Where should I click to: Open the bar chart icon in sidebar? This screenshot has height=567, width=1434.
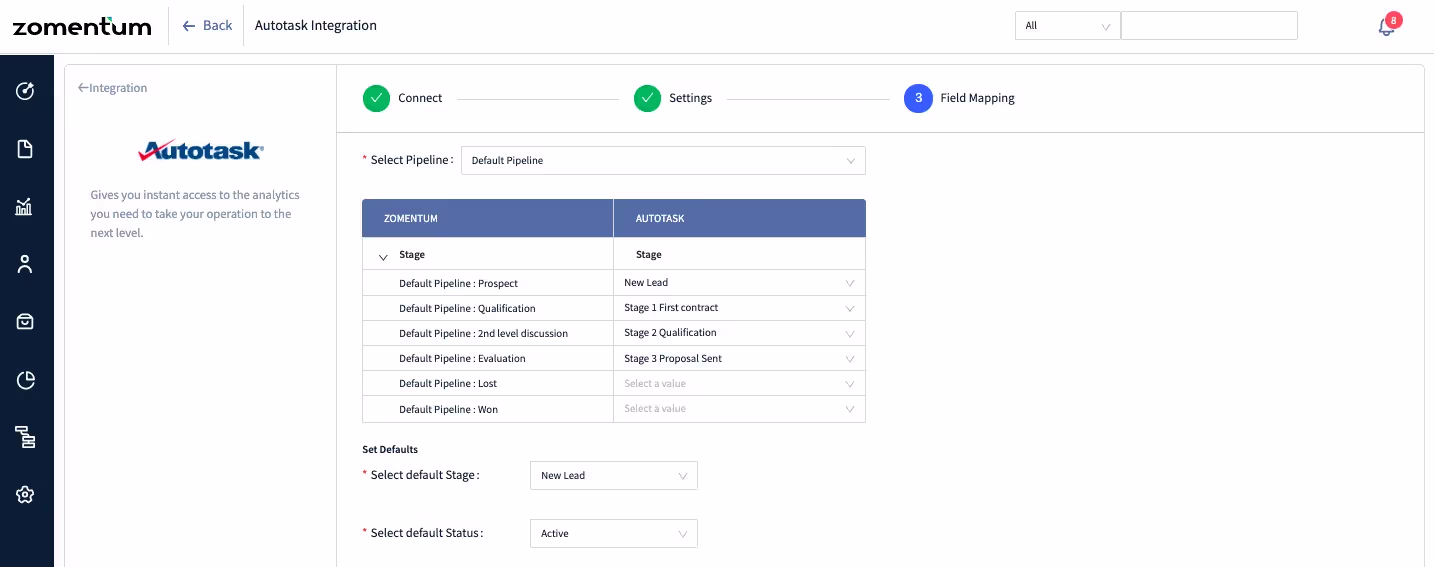pos(26,207)
